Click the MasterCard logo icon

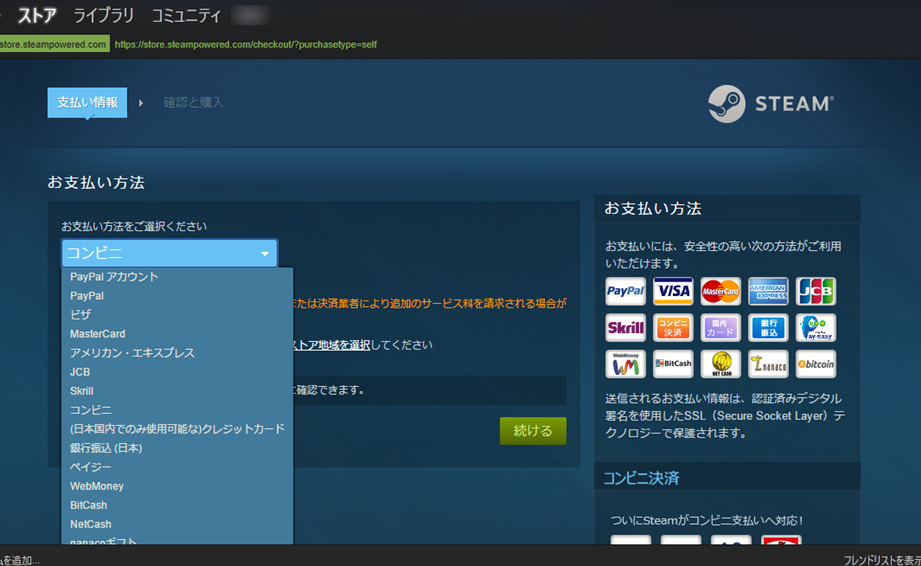click(720, 291)
